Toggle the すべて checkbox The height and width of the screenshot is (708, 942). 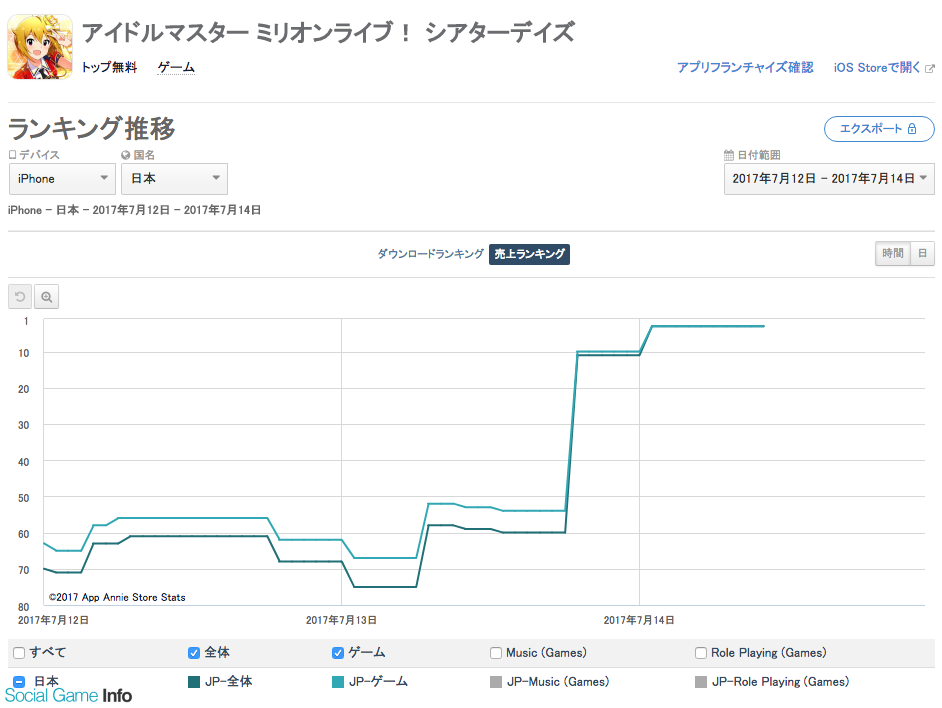(19, 653)
